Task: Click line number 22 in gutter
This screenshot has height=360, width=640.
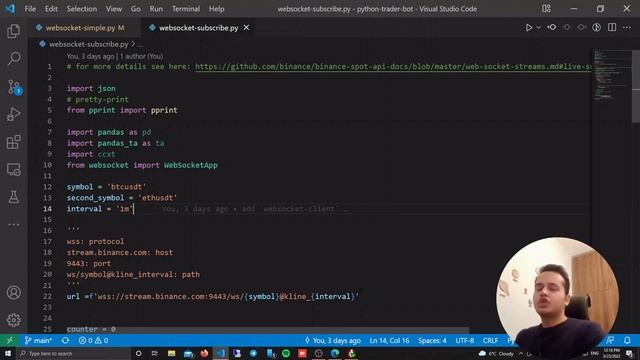Action: click(47, 296)
